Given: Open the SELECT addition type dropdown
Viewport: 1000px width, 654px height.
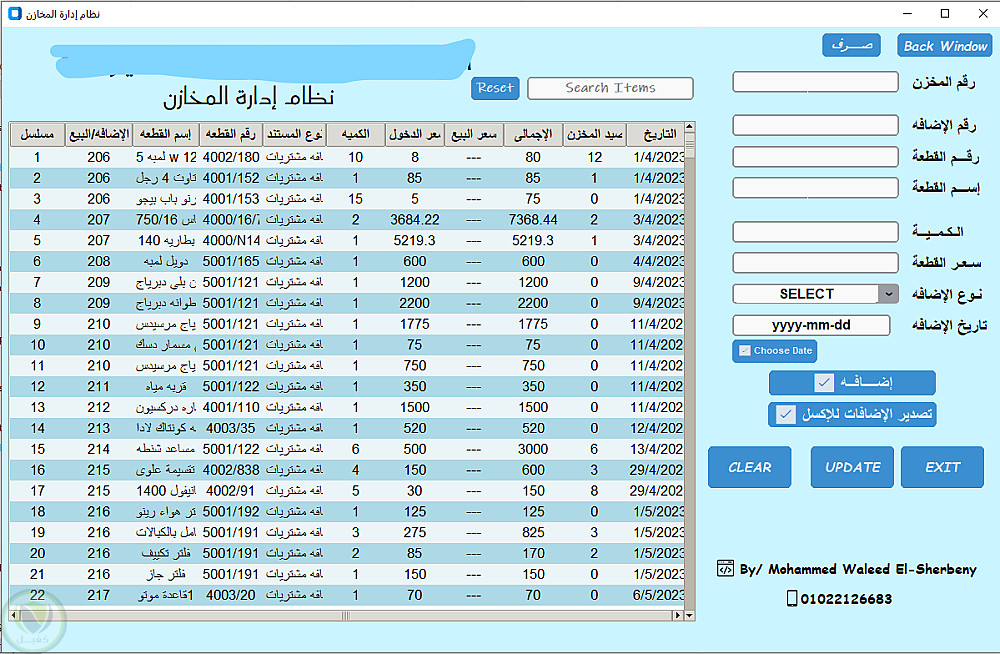Looking at the screenshot, I should click(815, 294).
